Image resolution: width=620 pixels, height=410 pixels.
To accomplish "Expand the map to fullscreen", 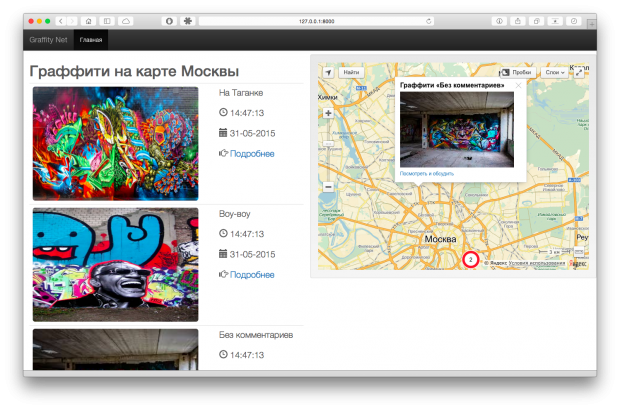I will [579, 73].
